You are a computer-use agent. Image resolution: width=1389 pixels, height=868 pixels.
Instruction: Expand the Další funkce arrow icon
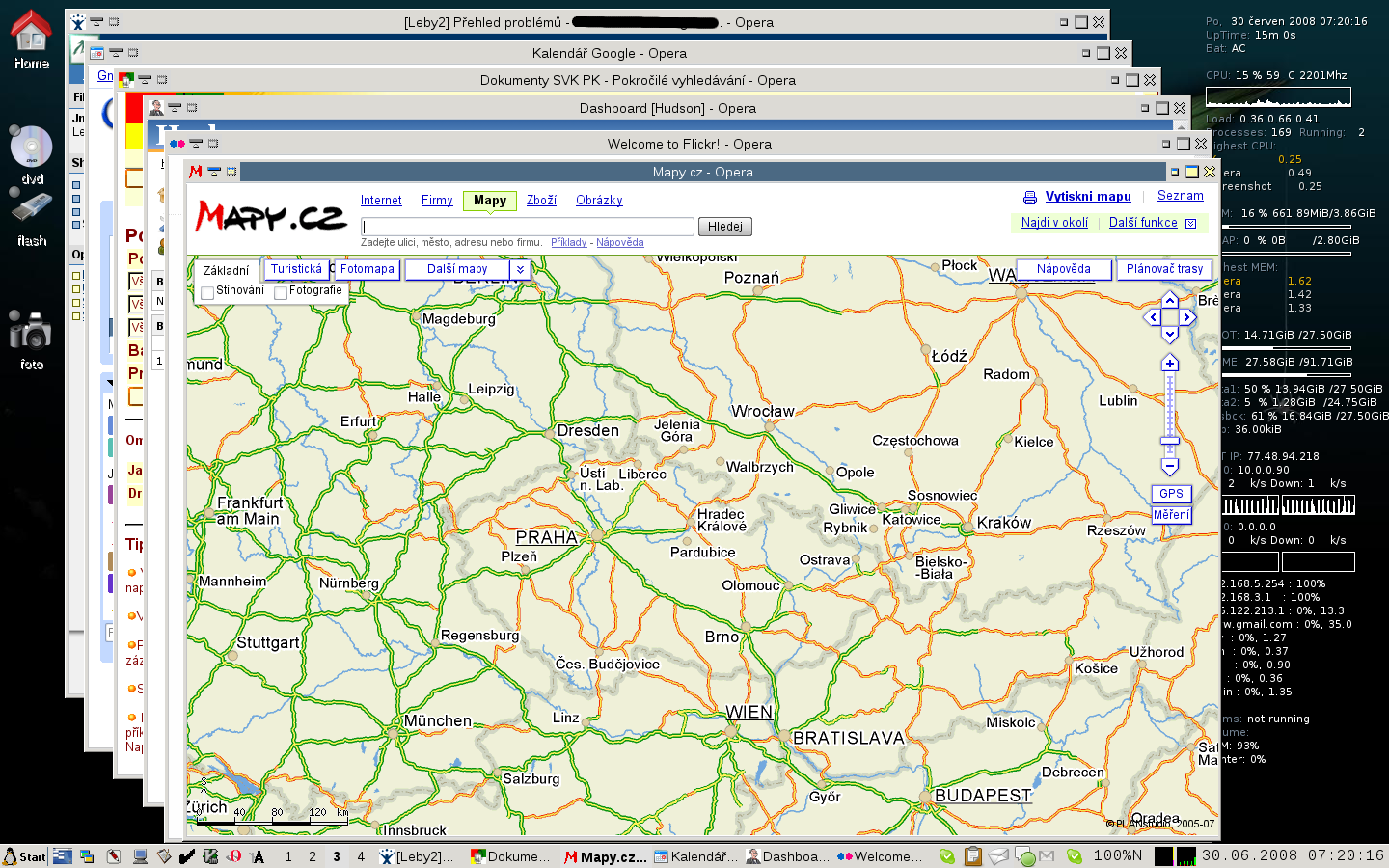(1191, 223)
